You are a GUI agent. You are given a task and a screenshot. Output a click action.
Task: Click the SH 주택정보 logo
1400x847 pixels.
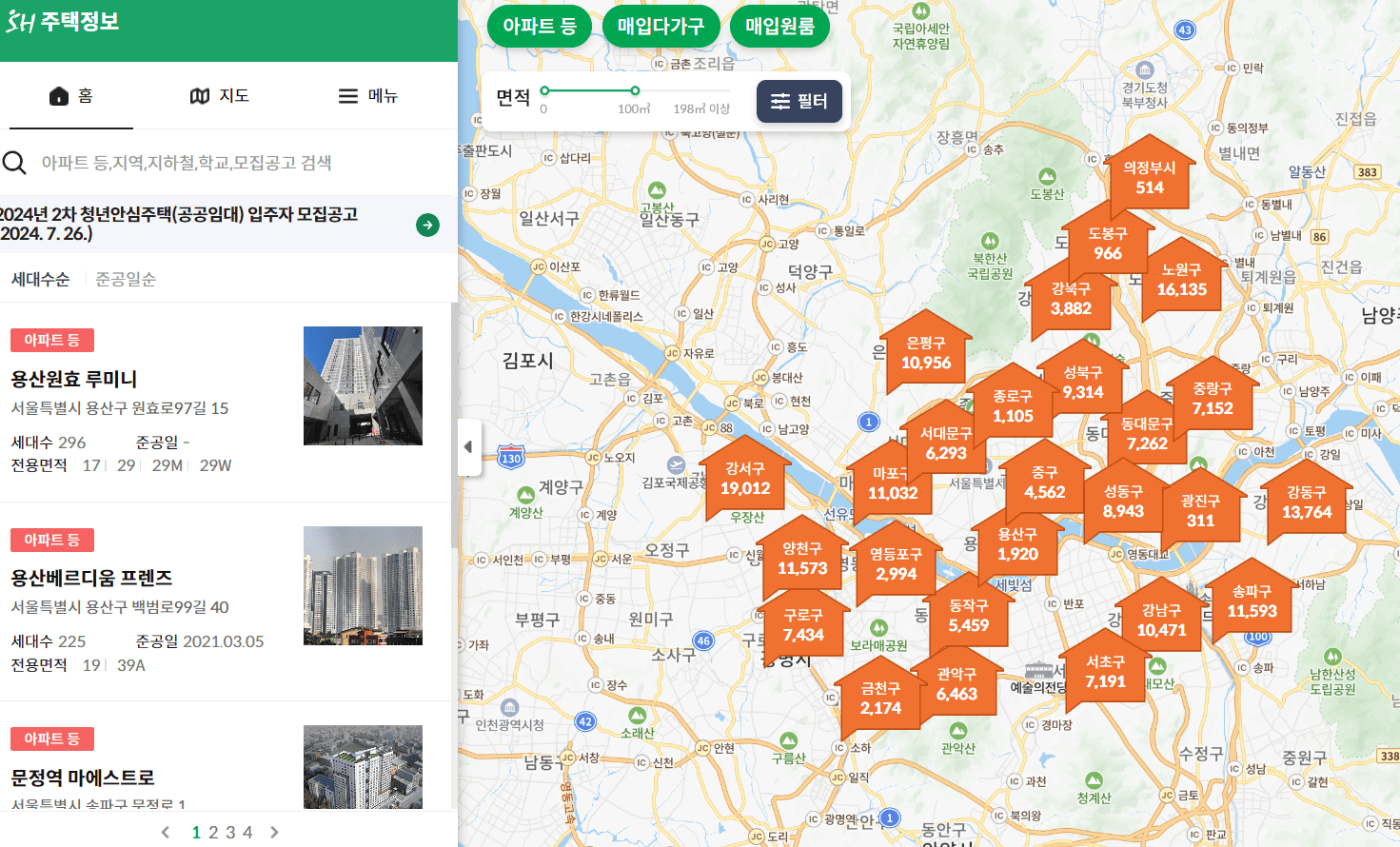pos(63,21)
